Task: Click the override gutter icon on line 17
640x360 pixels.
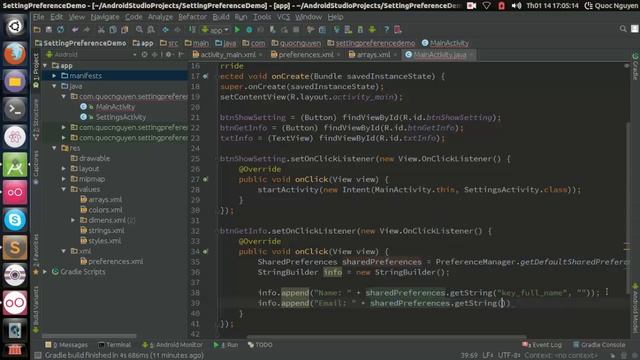Action: [205, 76]
